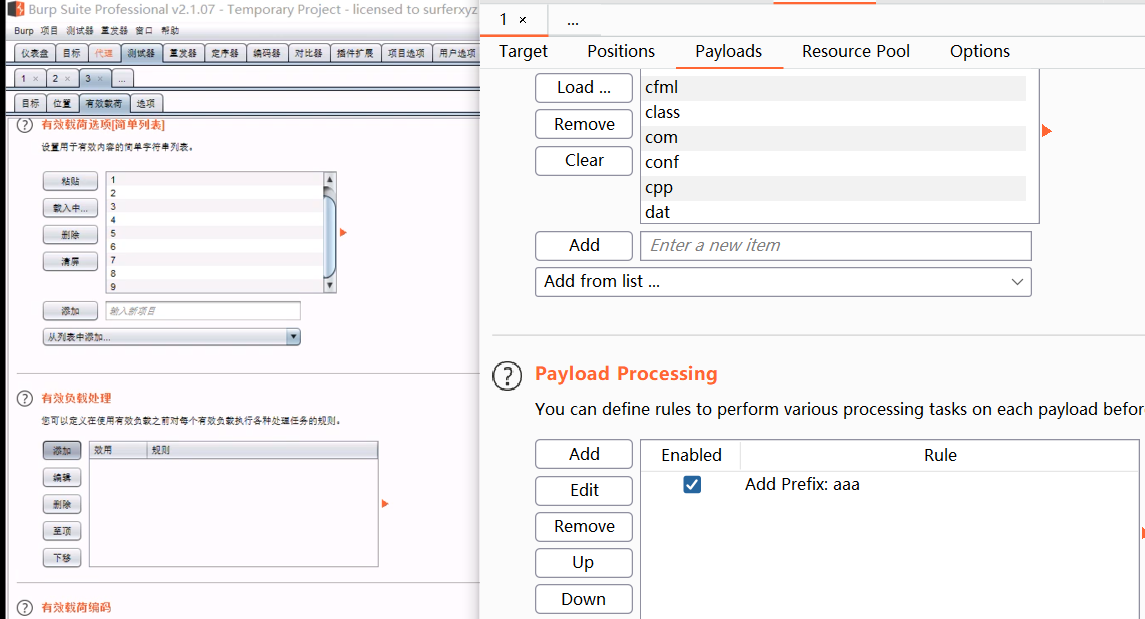The width and height of the screenshot is (1145, 619).
Task: Open the 窗口 menu
Action: (x=144, y=31)
